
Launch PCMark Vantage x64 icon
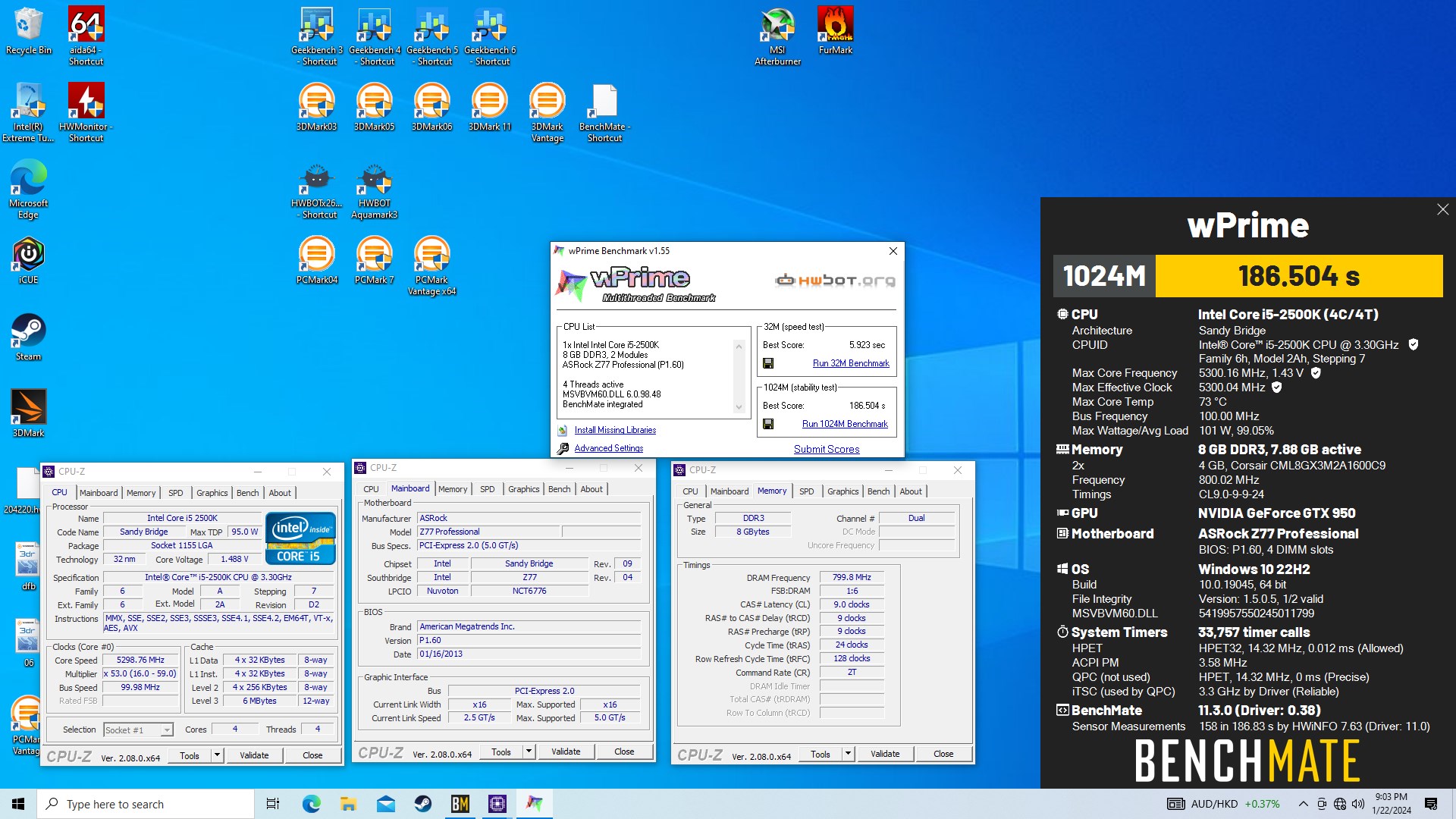(x=432, y=265)
